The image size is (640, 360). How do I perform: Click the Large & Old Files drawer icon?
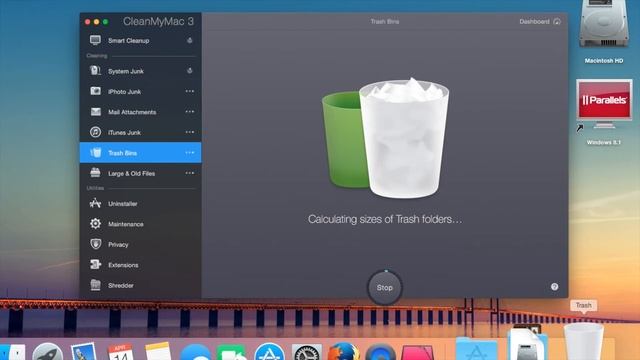tap(95, 173)
